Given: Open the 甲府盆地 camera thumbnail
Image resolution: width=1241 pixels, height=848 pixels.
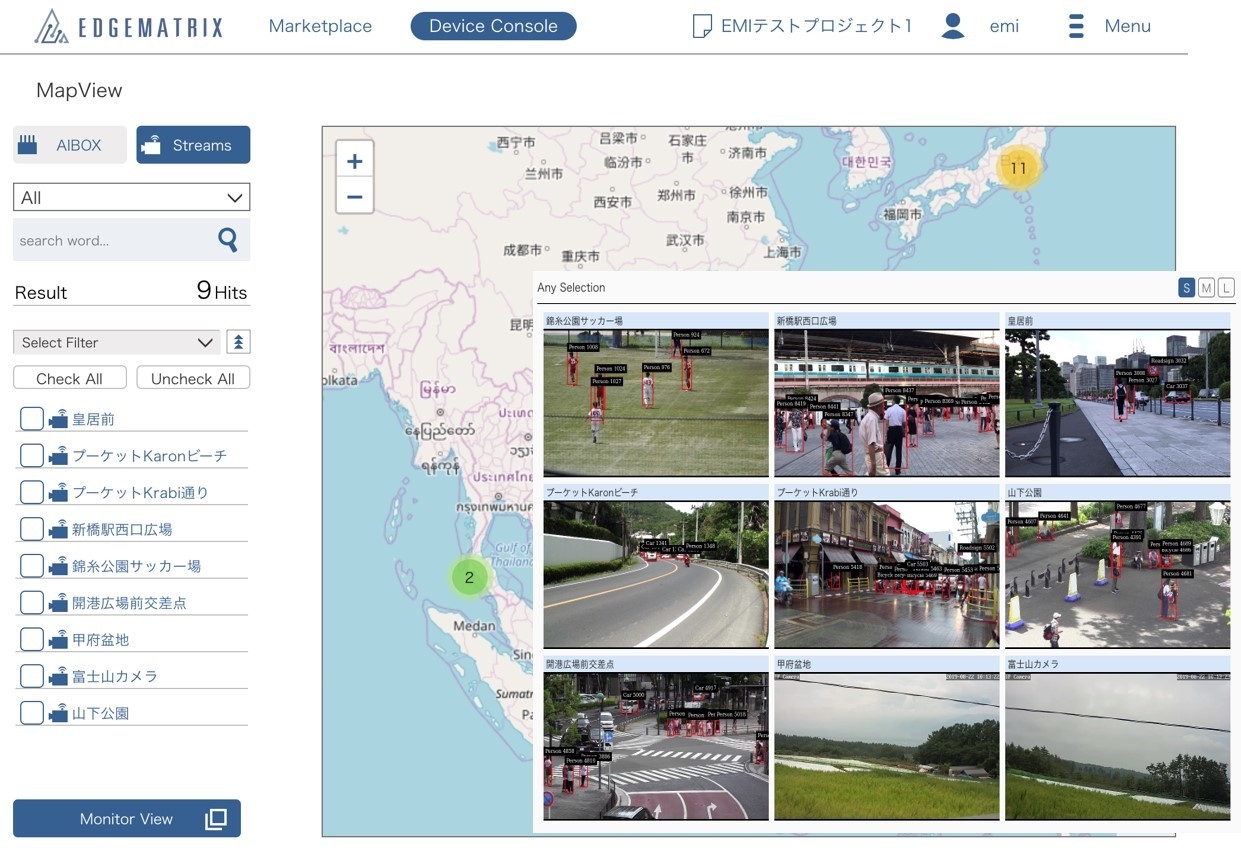Looking at the screenshot, I should coord(886,744).
